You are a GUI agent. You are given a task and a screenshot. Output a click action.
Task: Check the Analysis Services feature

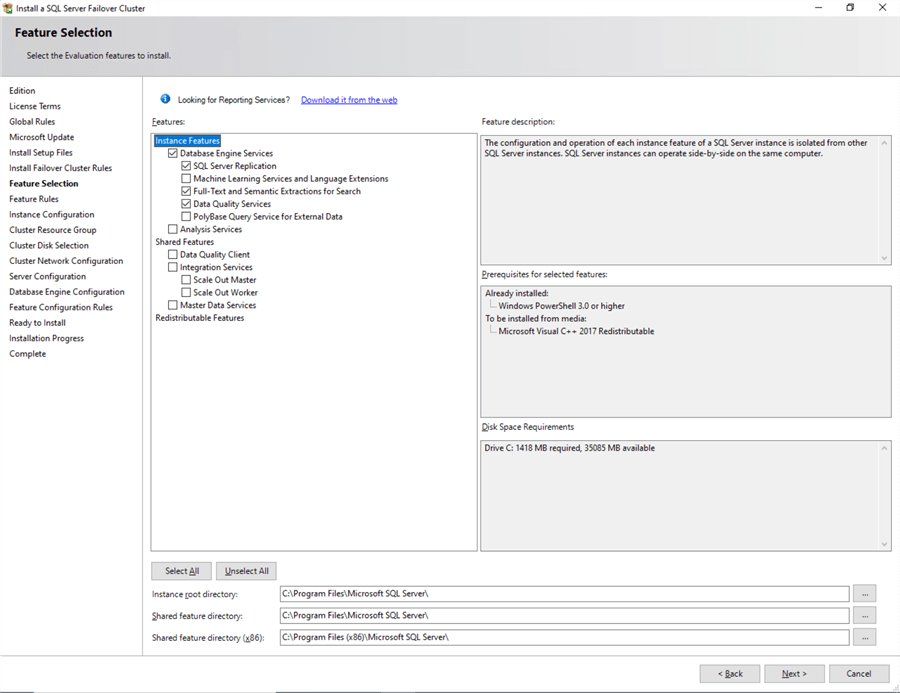tap(173, 230)
